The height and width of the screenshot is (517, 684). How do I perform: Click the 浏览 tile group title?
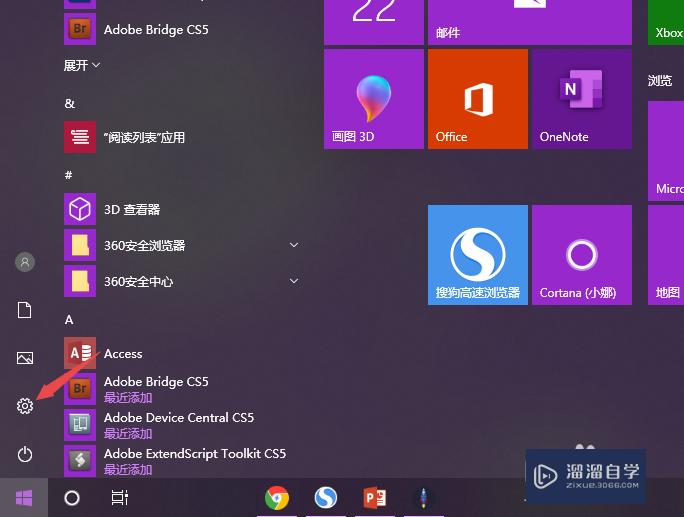660,80
